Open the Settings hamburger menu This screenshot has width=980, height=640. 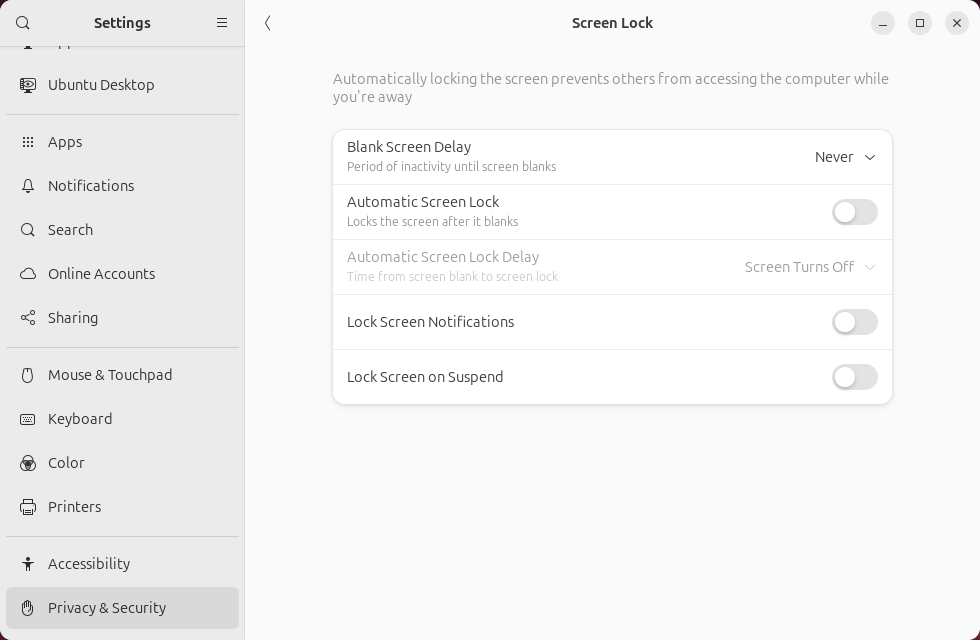click(x=222, y=23)
